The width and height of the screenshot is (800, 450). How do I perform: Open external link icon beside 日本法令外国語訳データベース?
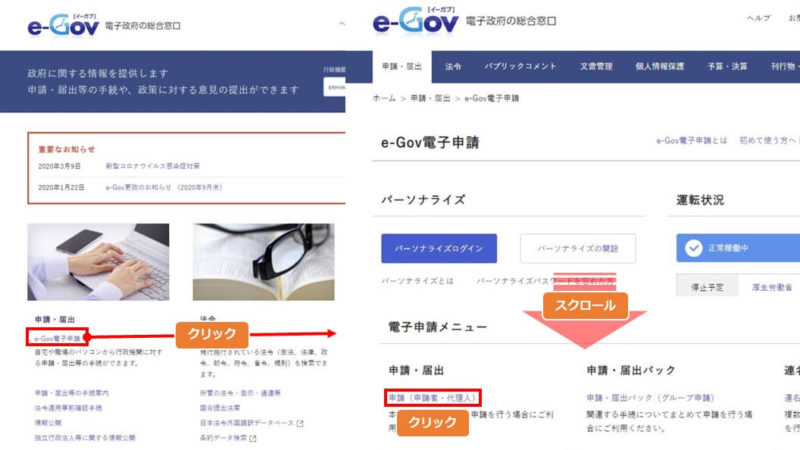click(x=300, y=423)
